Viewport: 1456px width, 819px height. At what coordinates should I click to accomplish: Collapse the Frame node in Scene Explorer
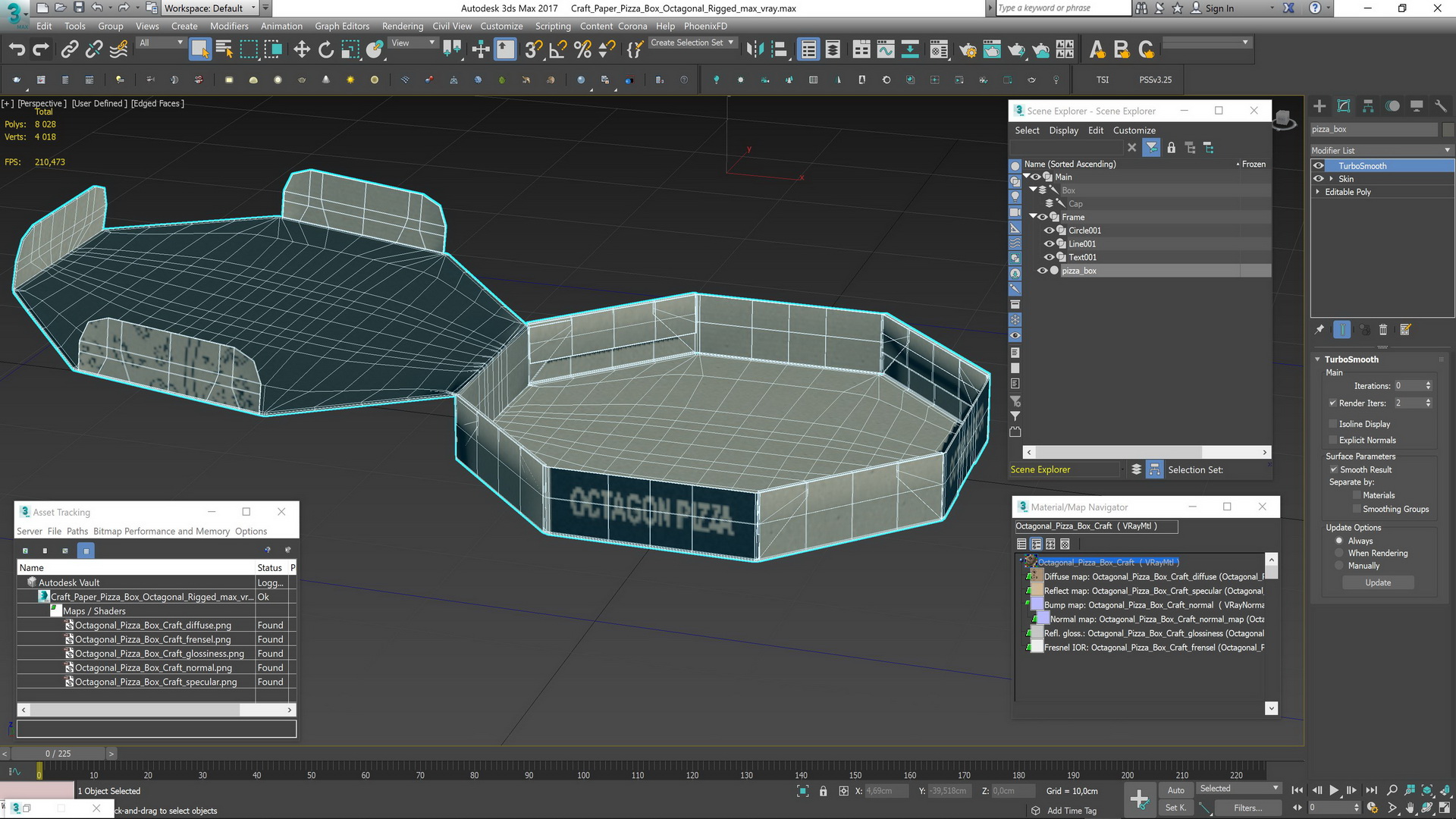point(1033,217)
